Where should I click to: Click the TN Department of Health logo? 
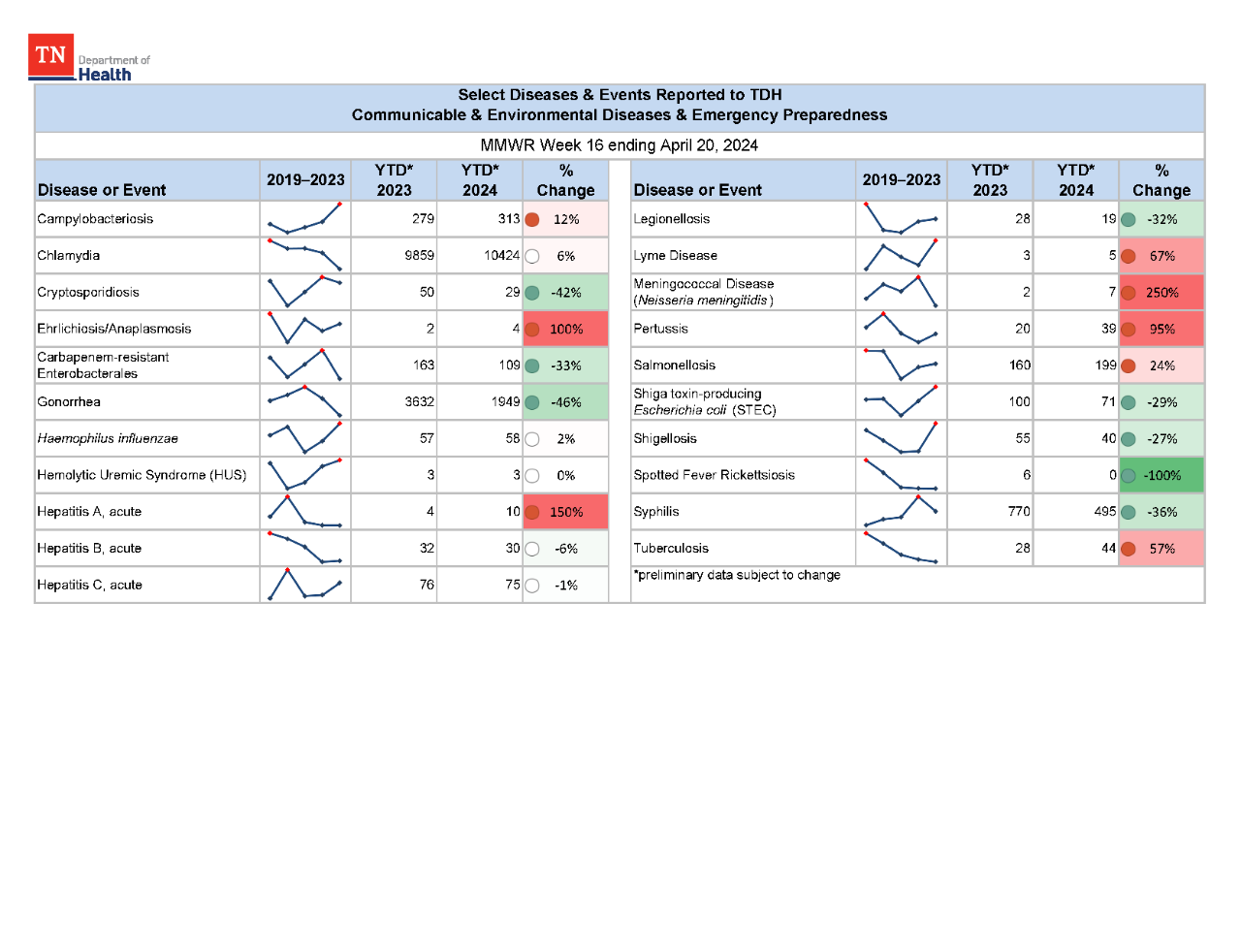[x=89, y=58]
